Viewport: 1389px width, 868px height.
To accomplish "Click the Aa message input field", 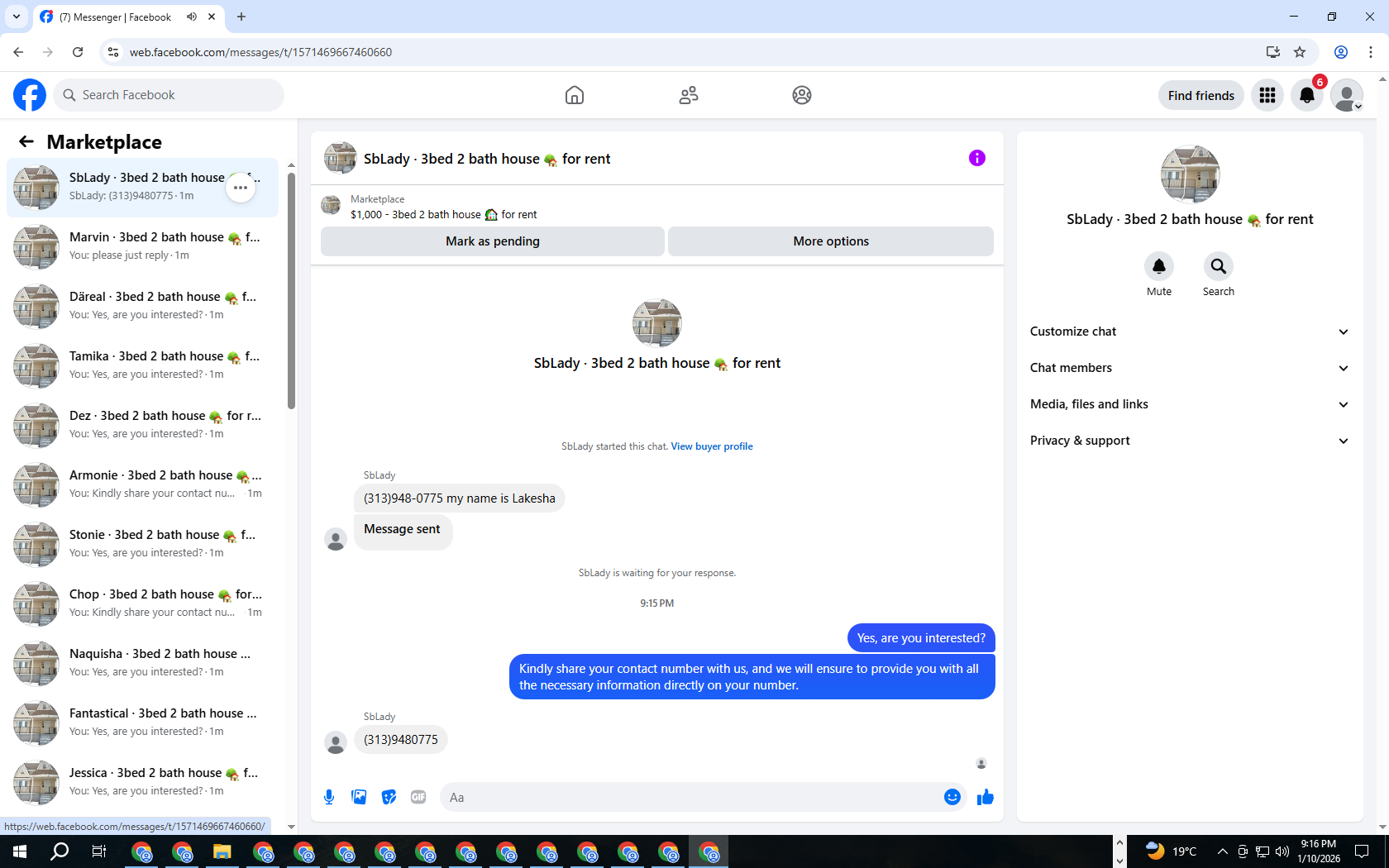I will point(691,797).
